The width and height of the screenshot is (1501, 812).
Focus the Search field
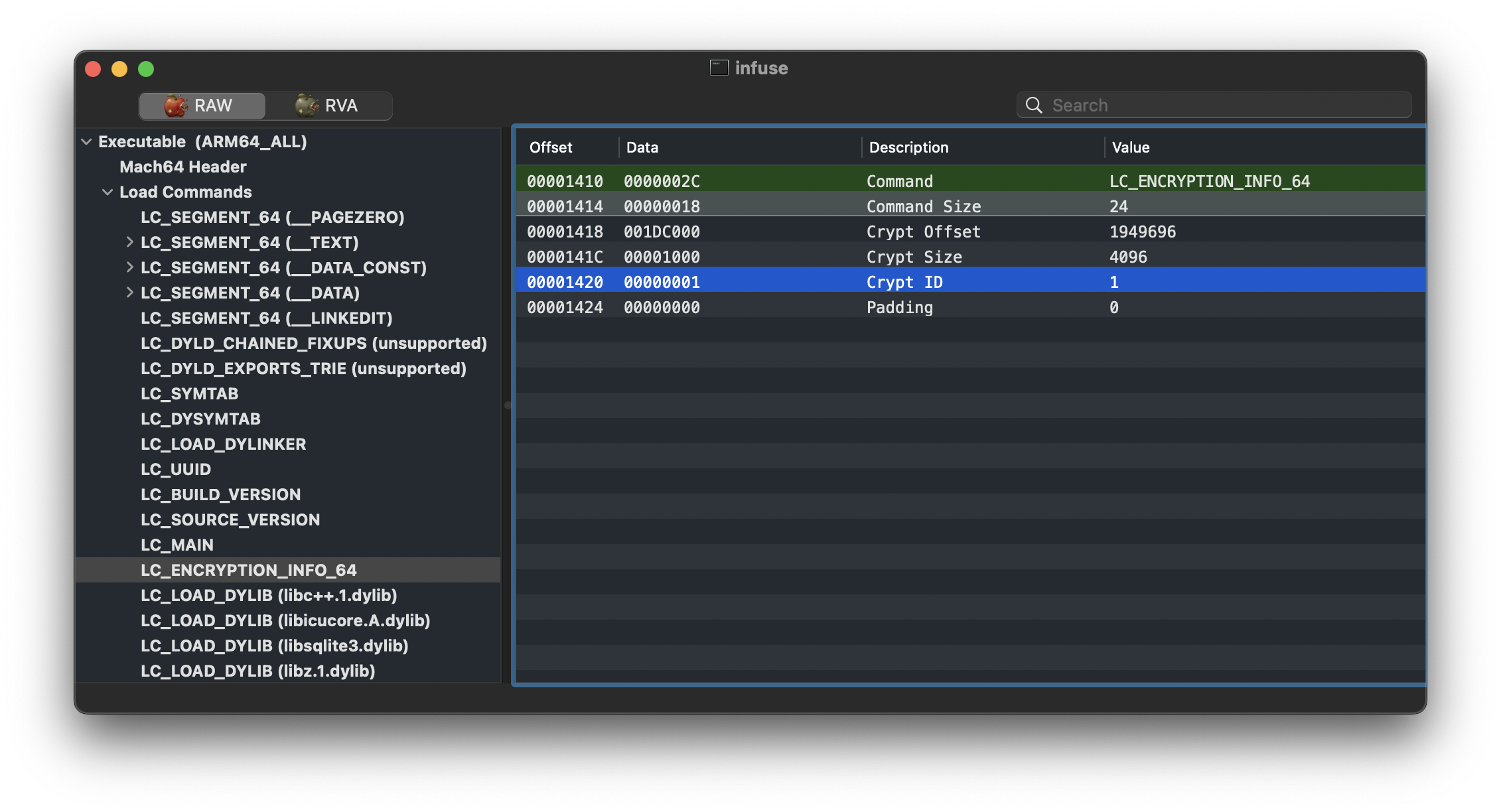pyautogui.click(x=1214, y=105)
